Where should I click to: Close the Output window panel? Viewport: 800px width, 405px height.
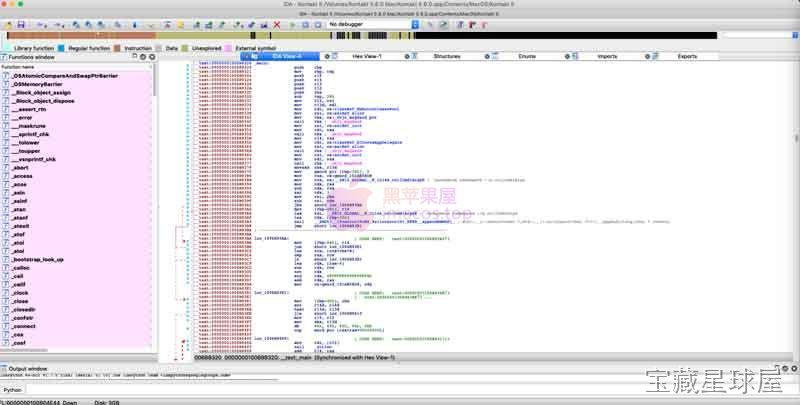pos(794,368)
